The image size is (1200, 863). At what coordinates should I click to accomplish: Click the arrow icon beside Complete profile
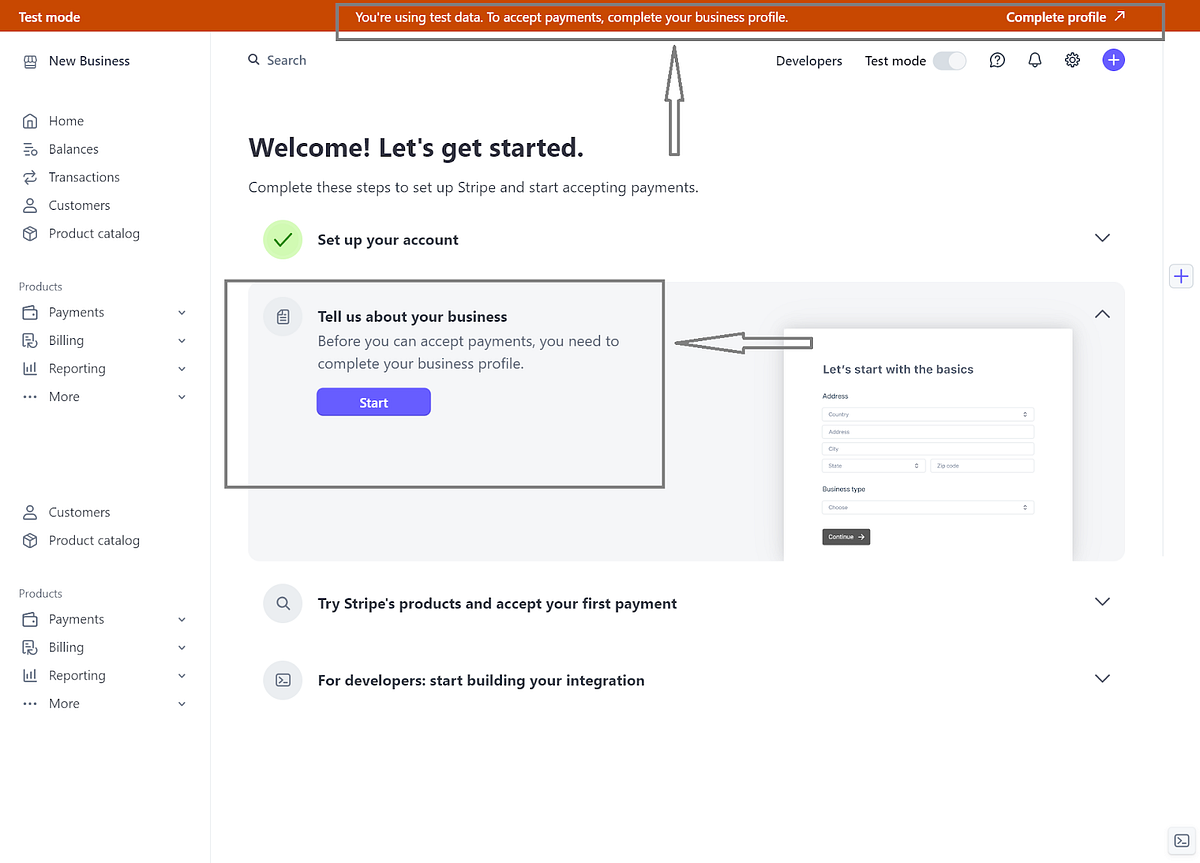click(1119, 16)
